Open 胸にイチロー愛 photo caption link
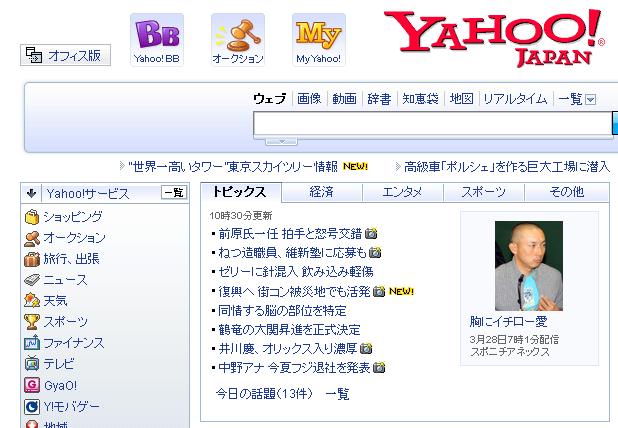The image size is (618, 428). (508, 322)
